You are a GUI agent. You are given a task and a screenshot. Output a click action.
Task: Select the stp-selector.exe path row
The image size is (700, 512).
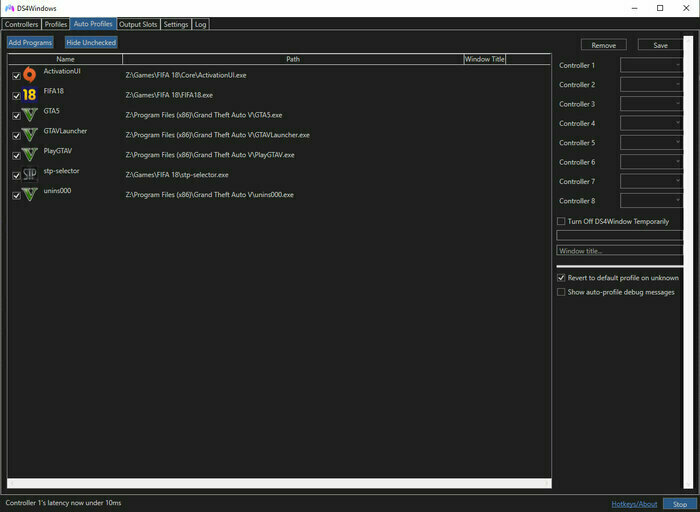pos(177,175)
